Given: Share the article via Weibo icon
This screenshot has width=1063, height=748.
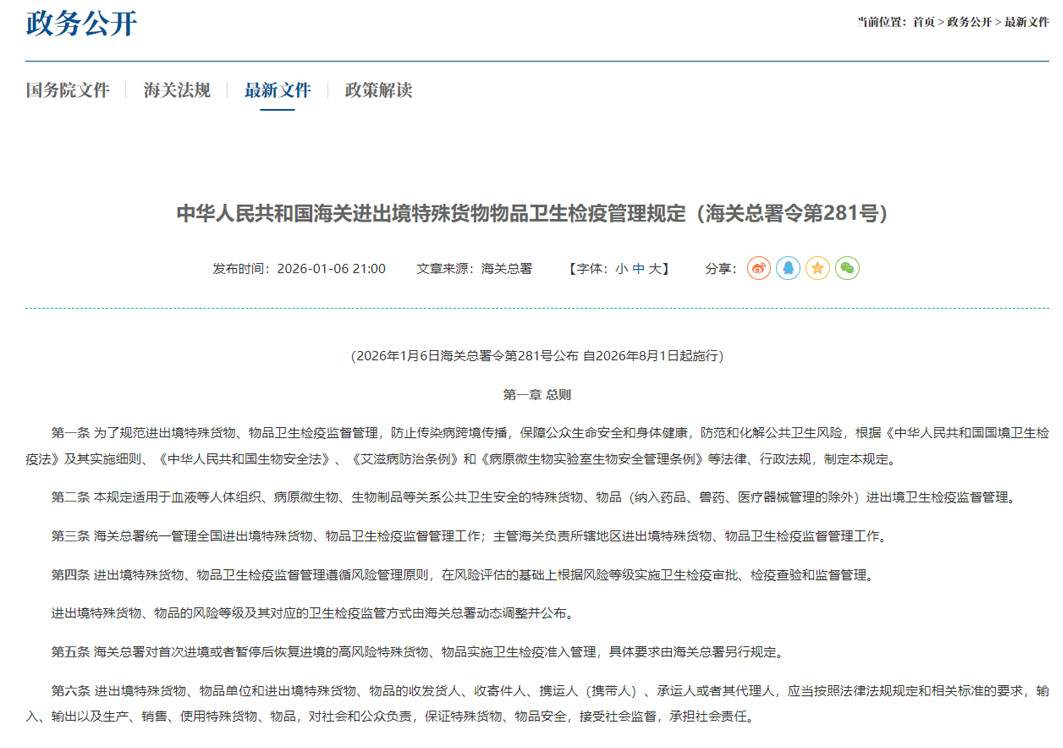Looking at the screenshot, I should pos(757,268).
